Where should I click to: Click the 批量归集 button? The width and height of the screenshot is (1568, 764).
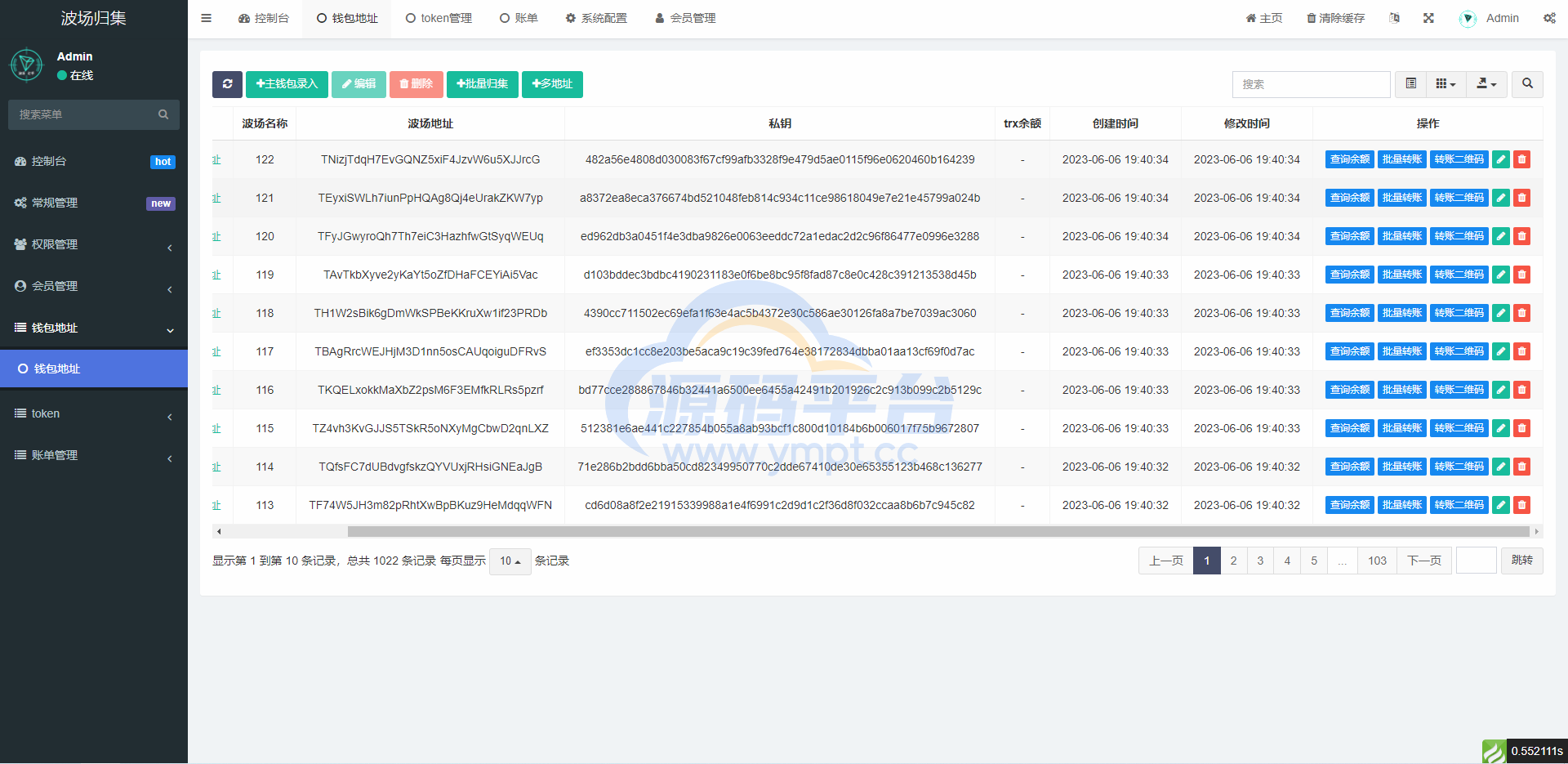tap(483, 84)
